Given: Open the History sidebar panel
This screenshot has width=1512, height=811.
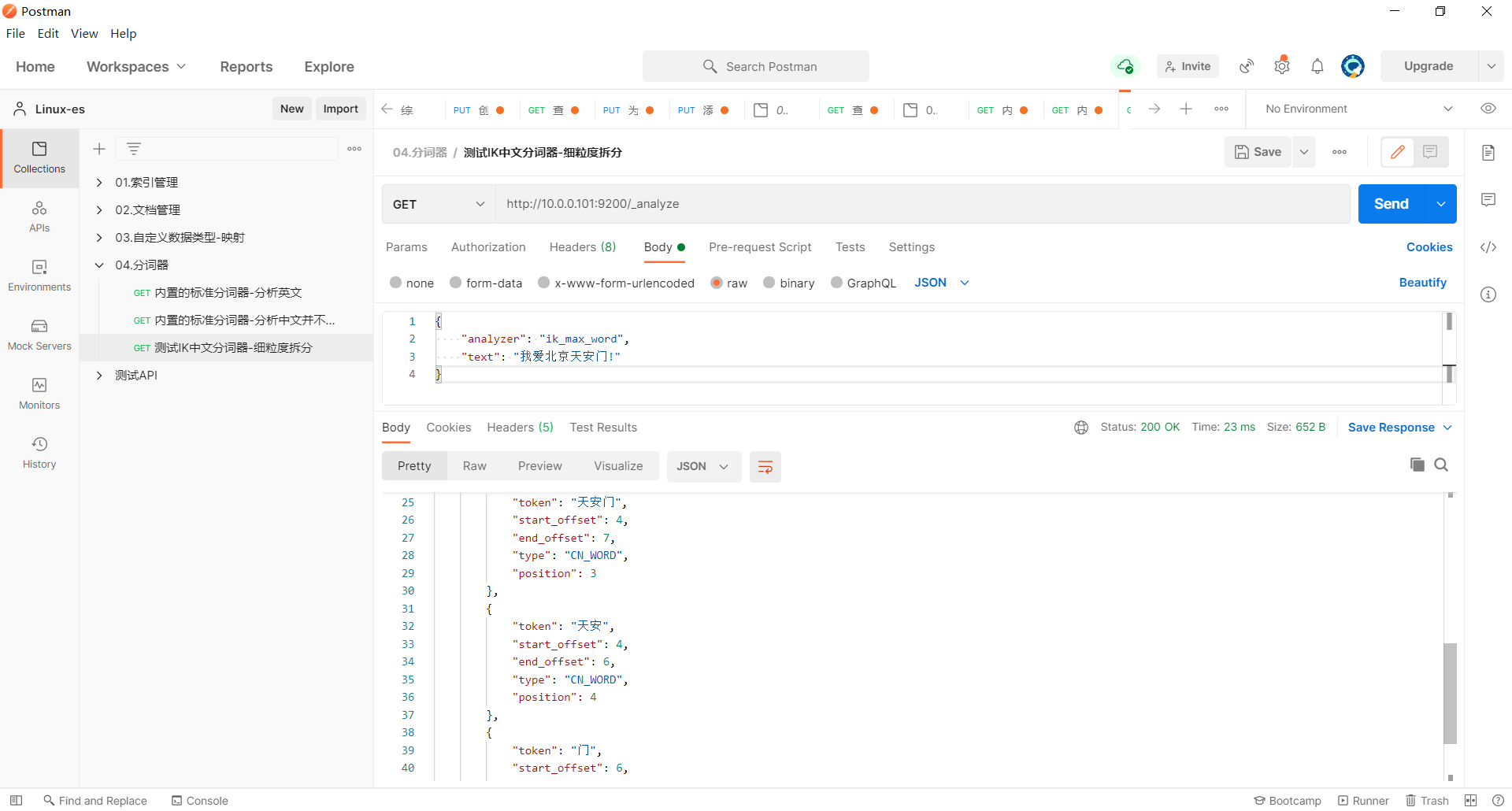Looking at the screenshot, I should pyautogui.click(x=39, y=453).
